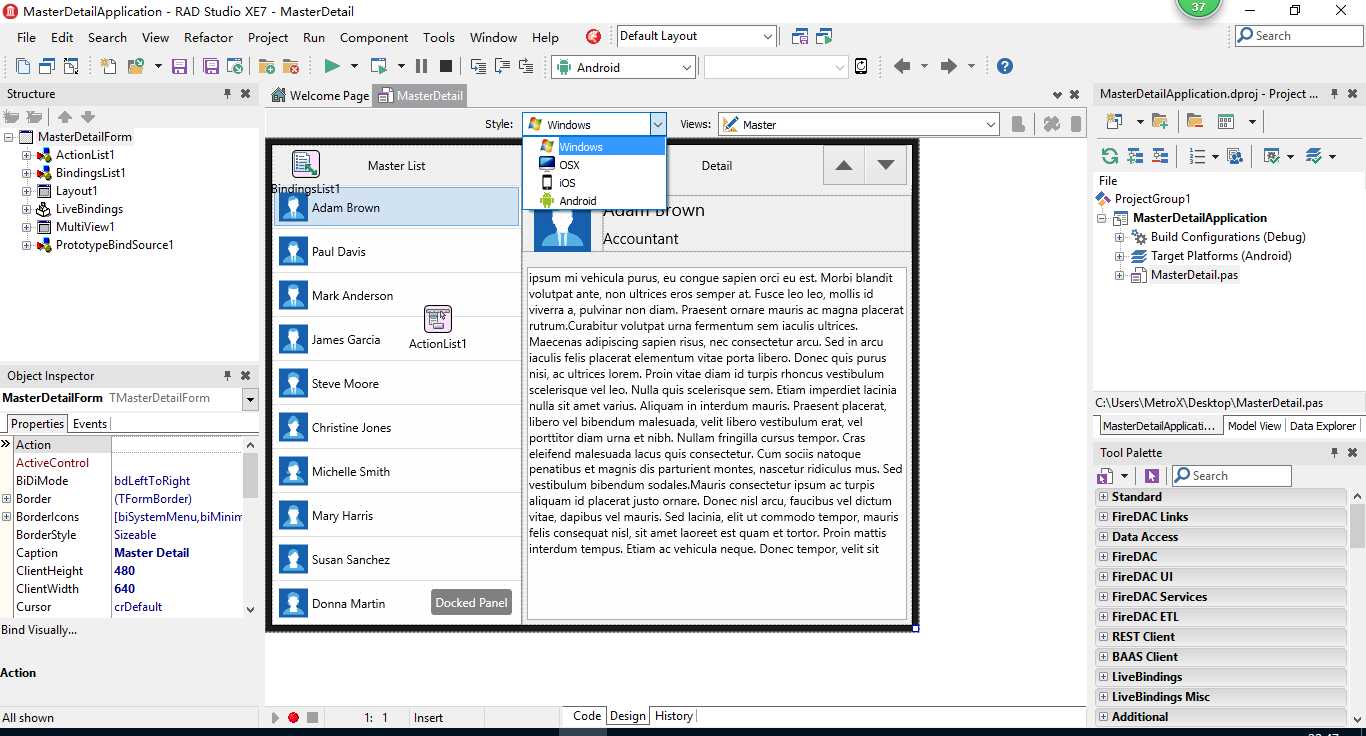The image size is (1366, 736).
Task: Click the move-up arrow in Structure panel
Action: coord(65,117)
